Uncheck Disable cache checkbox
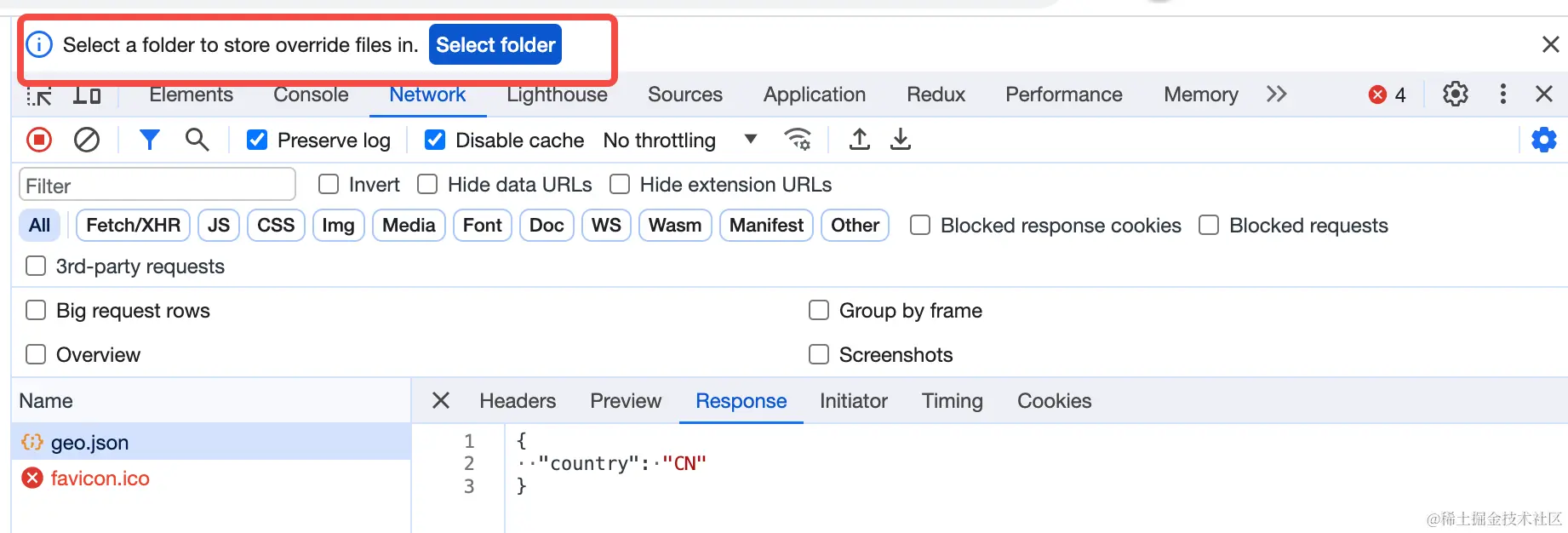 (435, 140)
